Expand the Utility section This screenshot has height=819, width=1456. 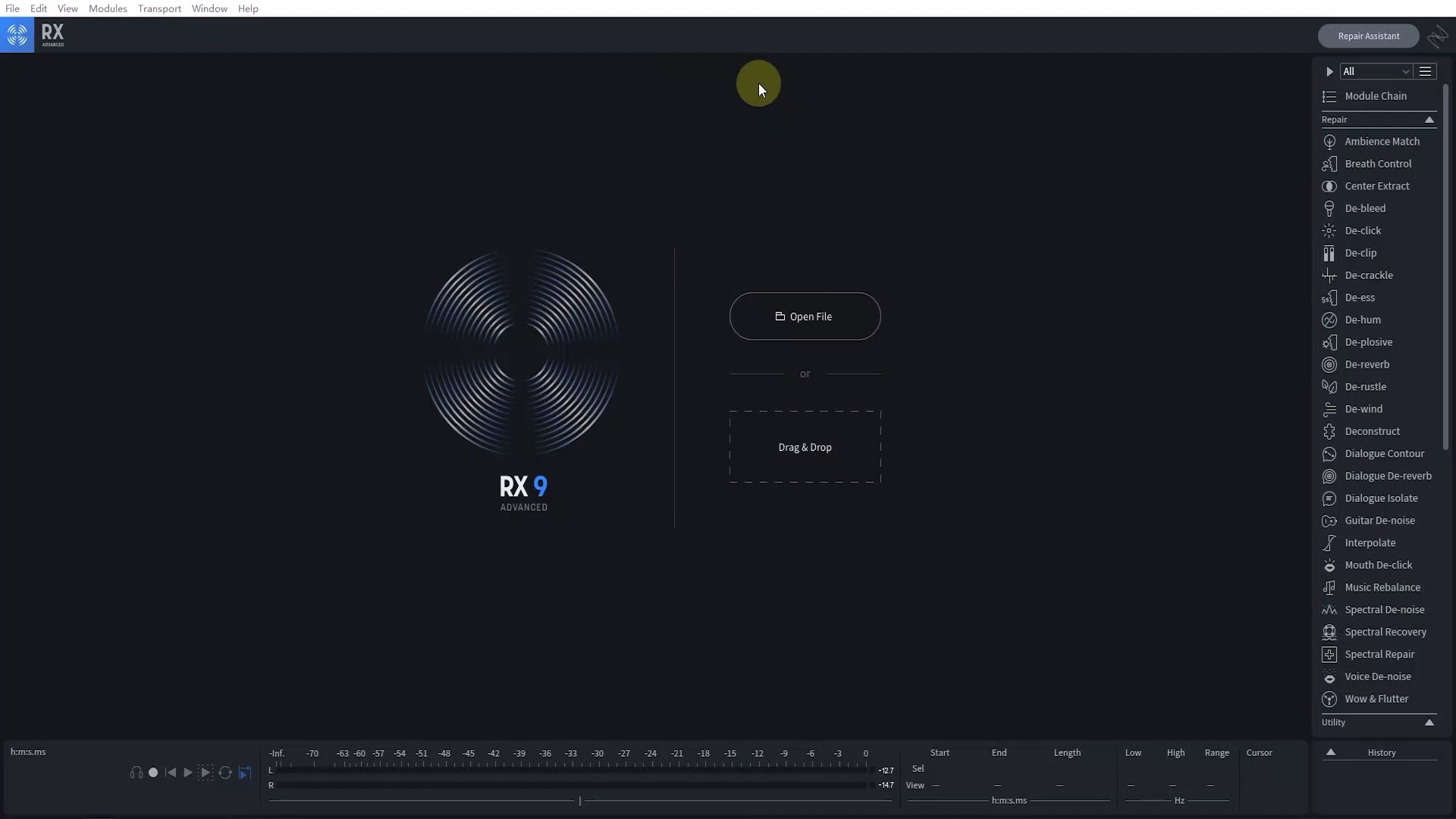click(x=1430, y=723)
